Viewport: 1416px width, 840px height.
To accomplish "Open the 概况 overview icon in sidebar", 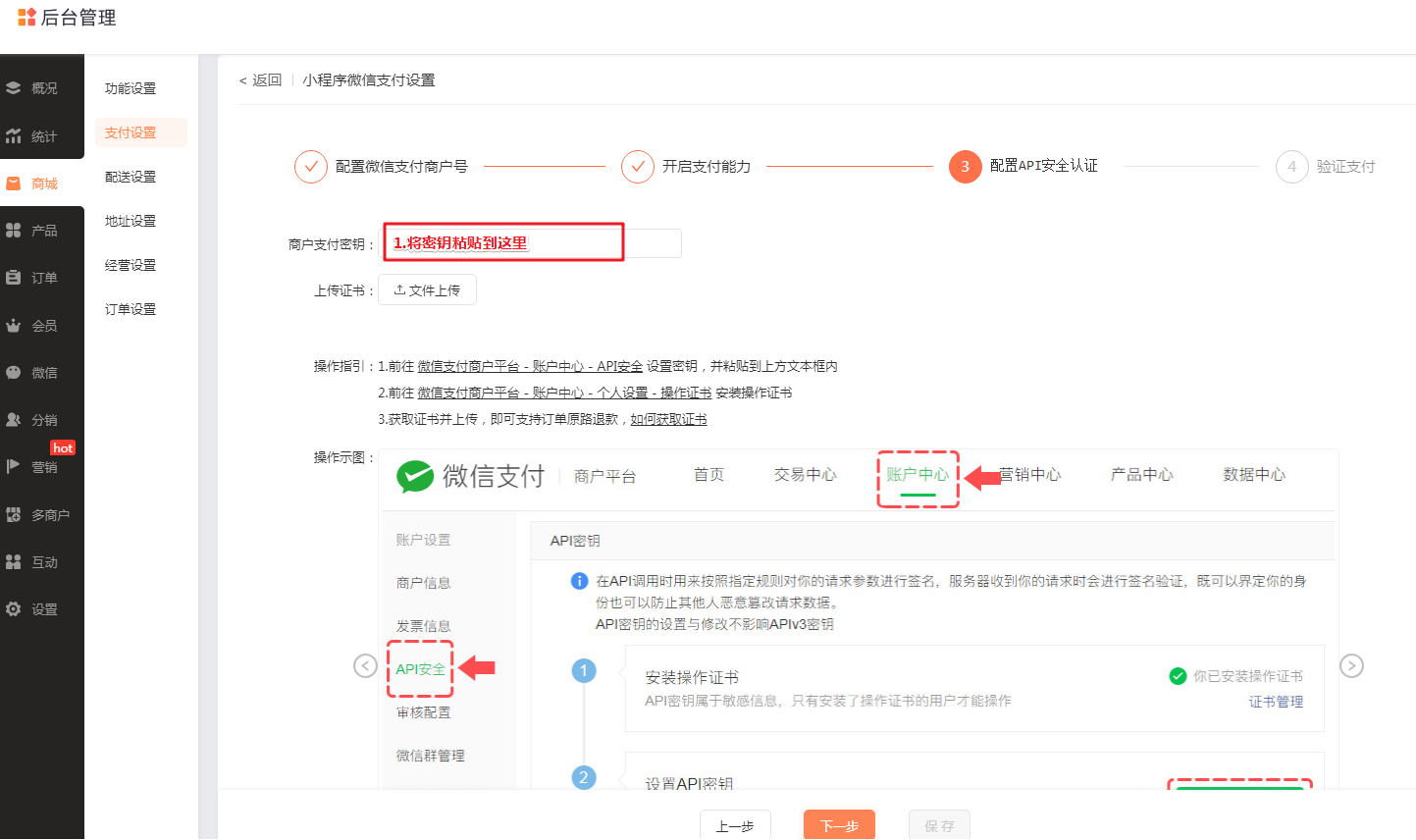I will (x=14, y=88).
